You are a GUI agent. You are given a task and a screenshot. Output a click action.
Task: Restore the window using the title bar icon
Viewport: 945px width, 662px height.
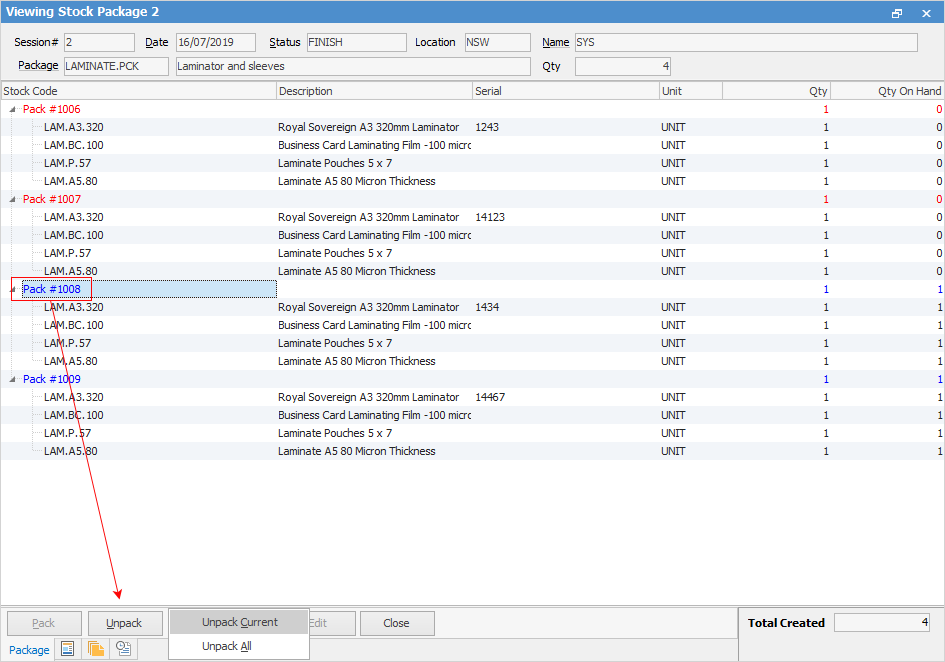coord(897,13)
